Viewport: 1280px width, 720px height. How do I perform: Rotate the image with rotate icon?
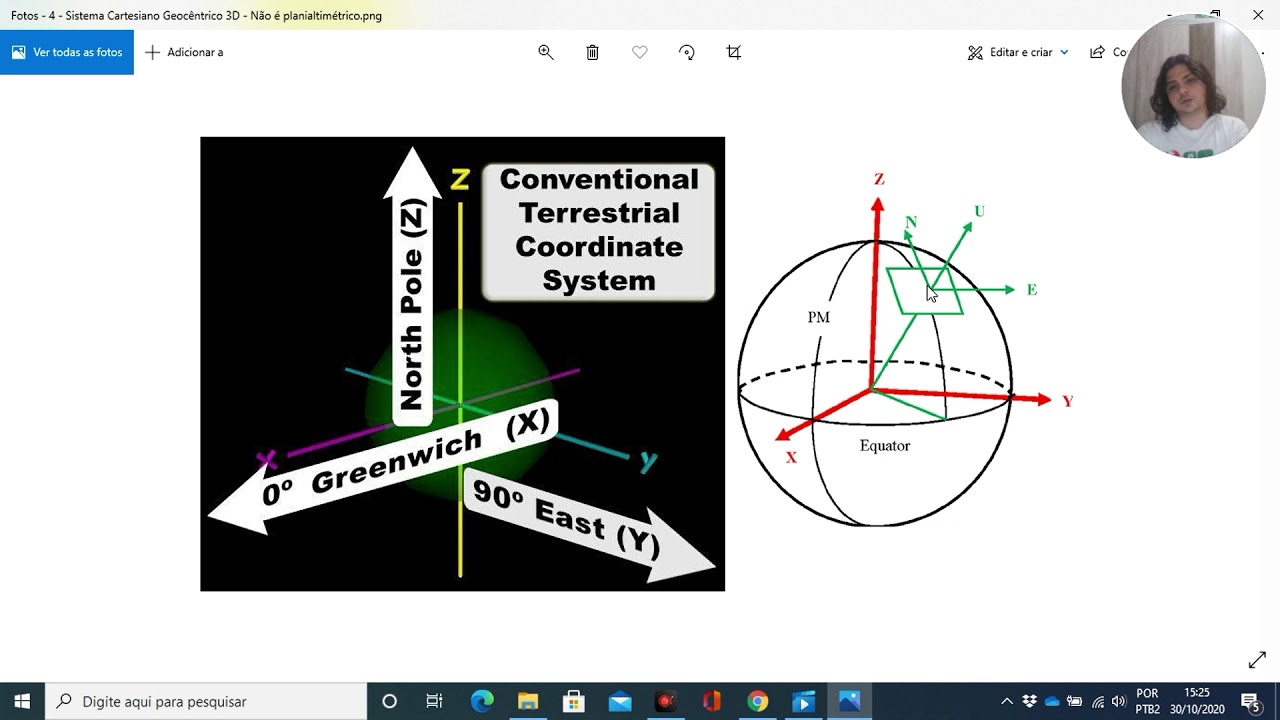tap(687, 52)
